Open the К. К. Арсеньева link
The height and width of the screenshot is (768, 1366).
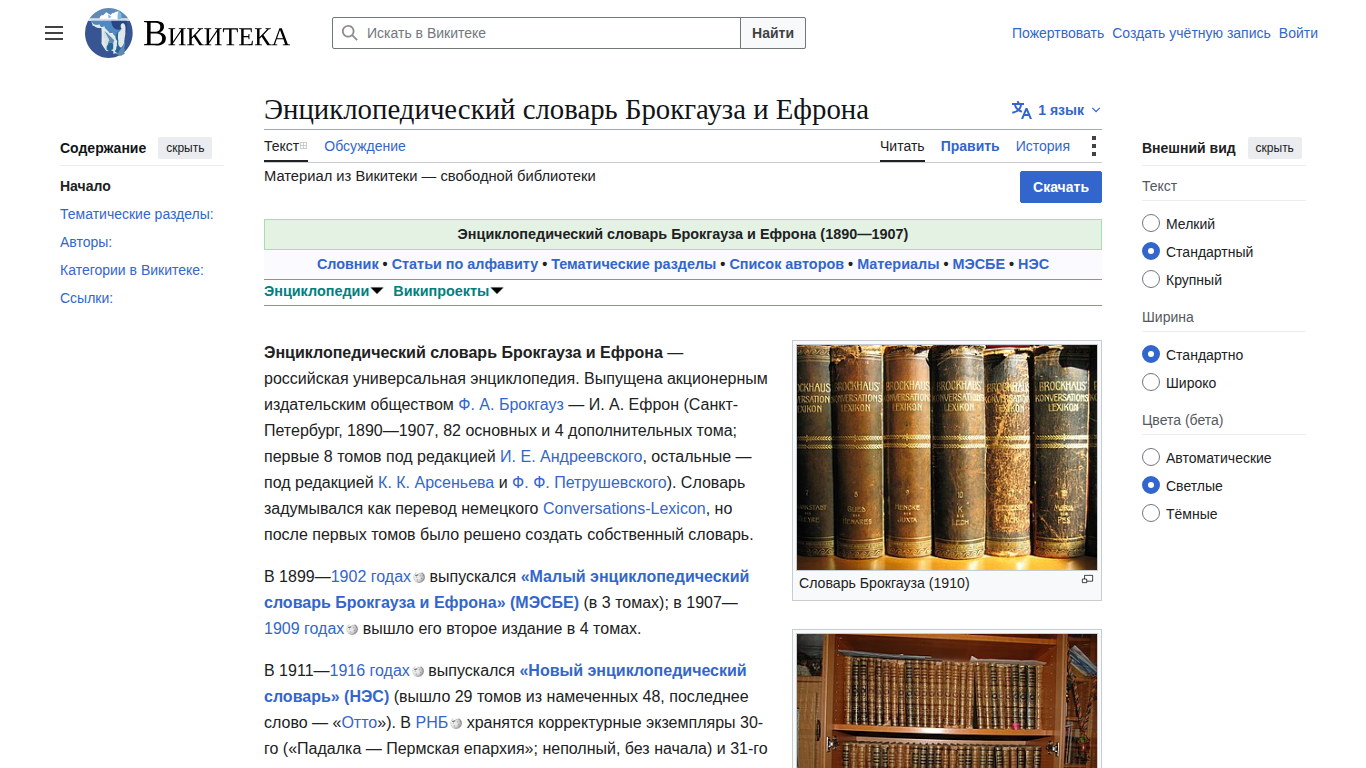(436, 482)
